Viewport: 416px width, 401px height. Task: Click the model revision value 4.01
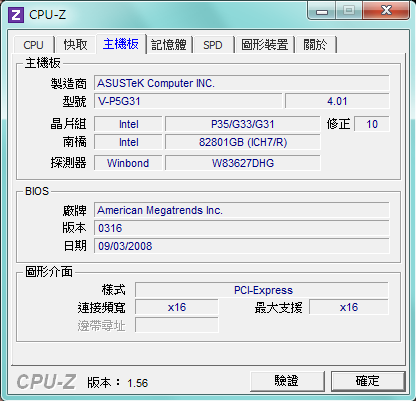(x=337, y=101)
